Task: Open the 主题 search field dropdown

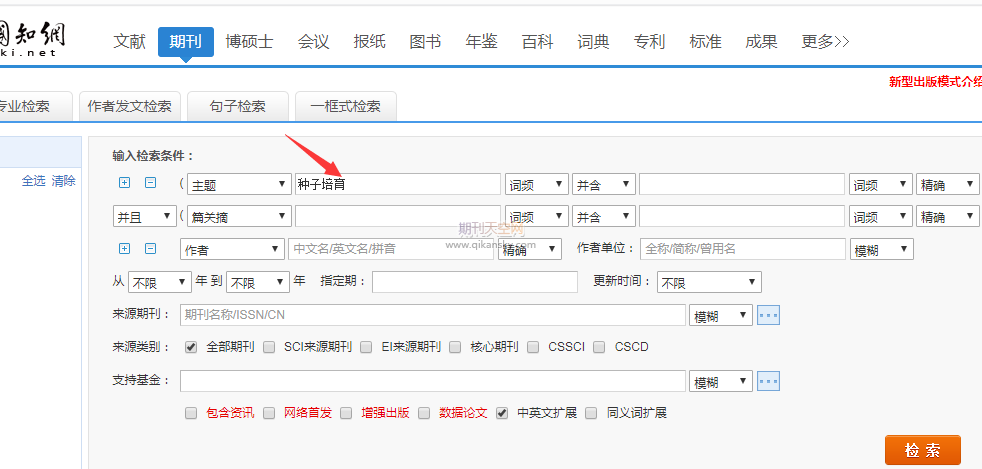Action: click(x=239, y=184)
